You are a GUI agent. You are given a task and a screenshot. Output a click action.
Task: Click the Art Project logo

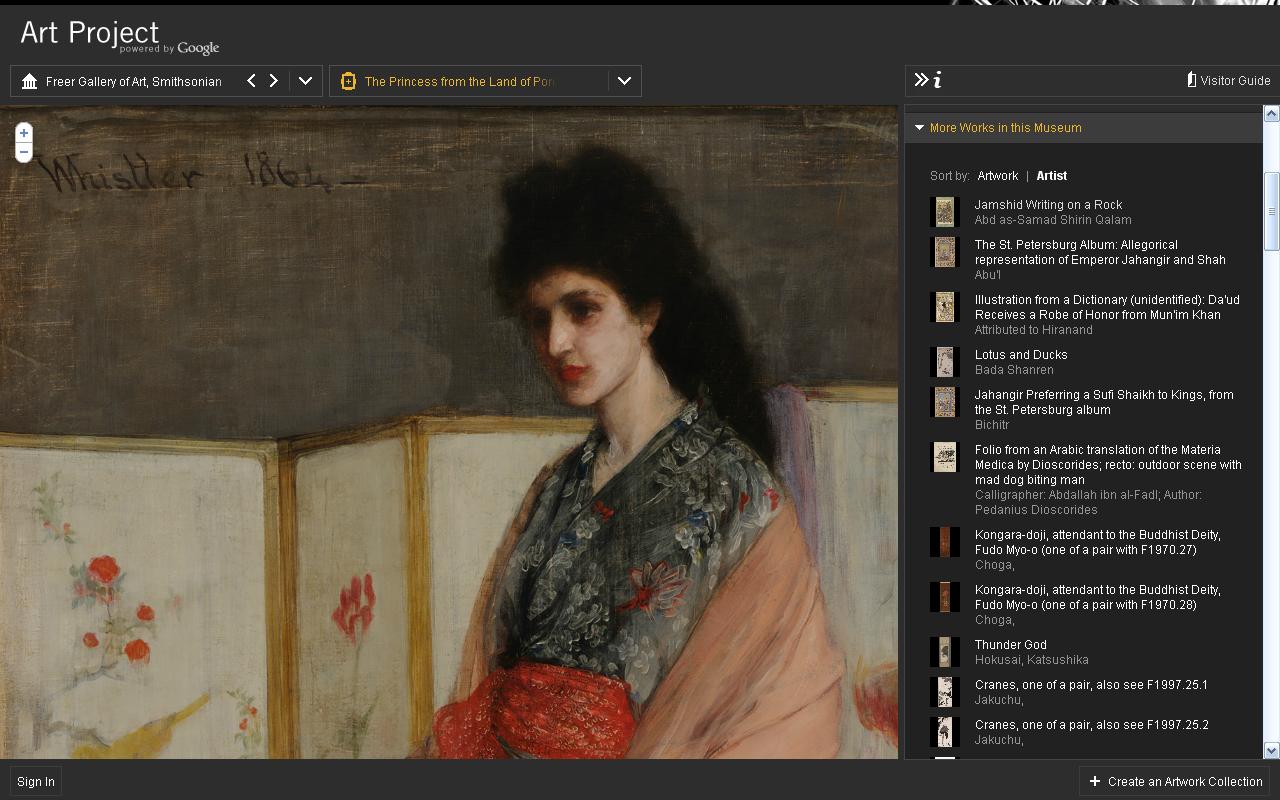coord(119,36)
